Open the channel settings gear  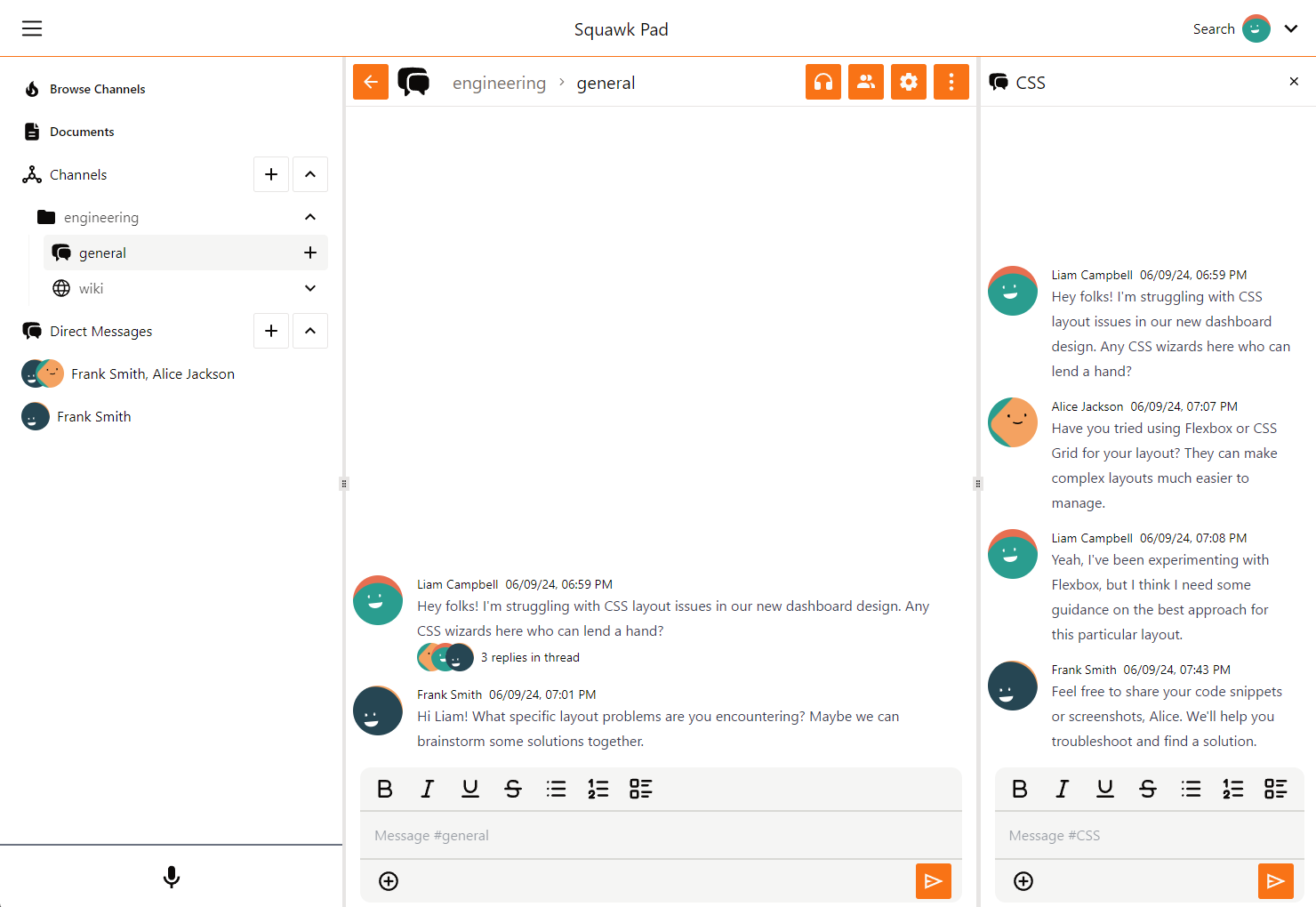pos(908,81)
